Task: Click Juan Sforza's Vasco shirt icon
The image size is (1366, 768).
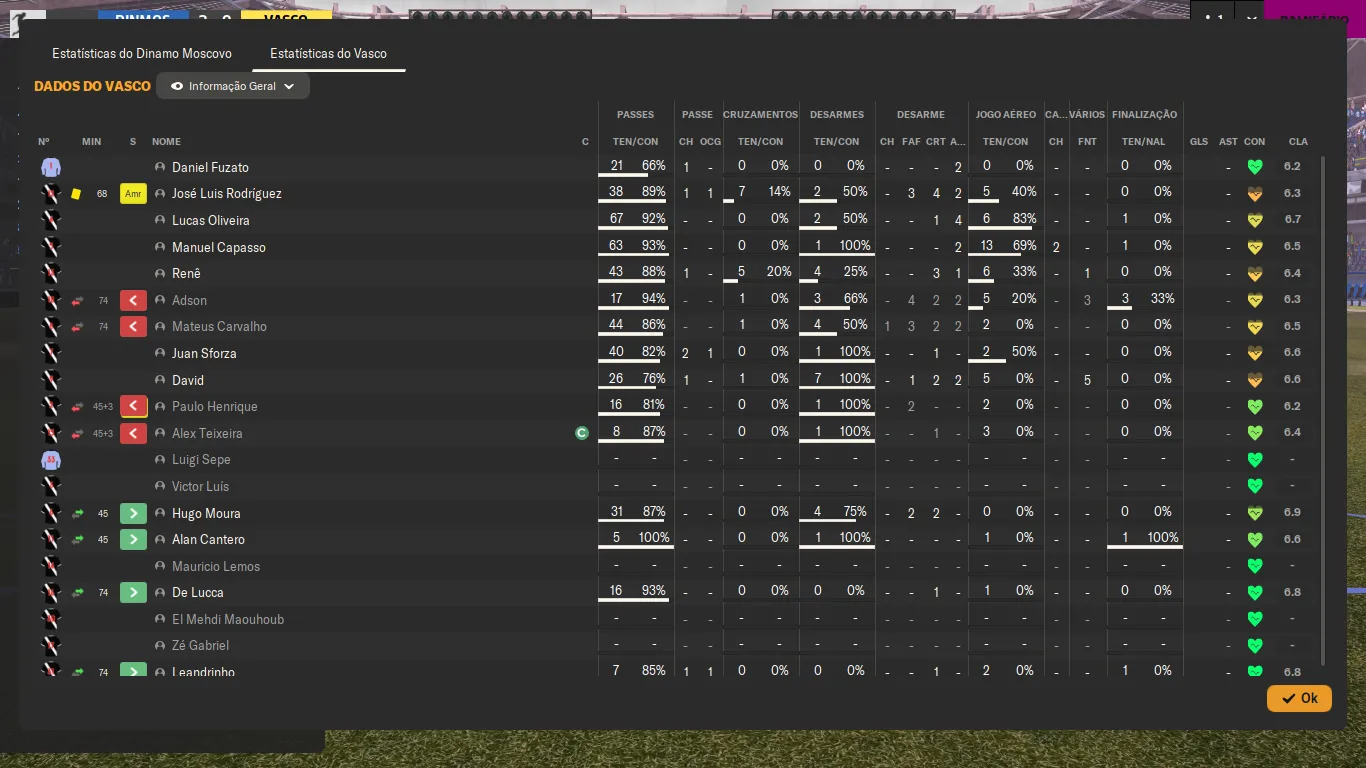Action: tap(51, 353)
